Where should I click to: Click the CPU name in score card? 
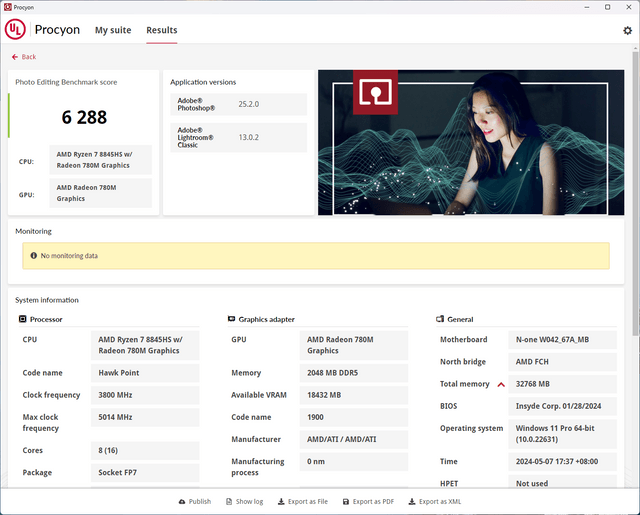pyautogui.click(x=100, y=160)
